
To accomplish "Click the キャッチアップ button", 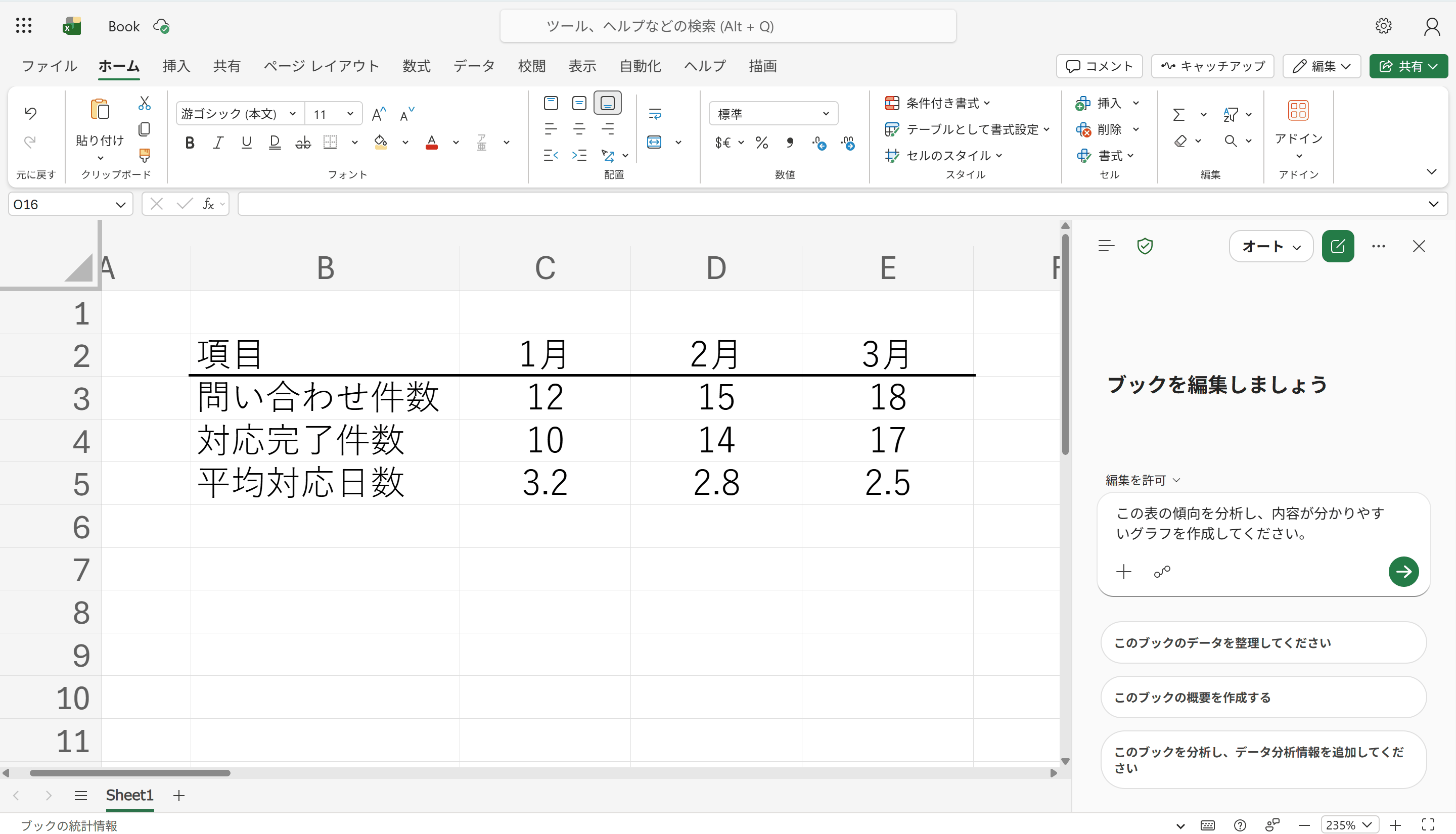I will pyautogui.click(x=1212, y=66).
